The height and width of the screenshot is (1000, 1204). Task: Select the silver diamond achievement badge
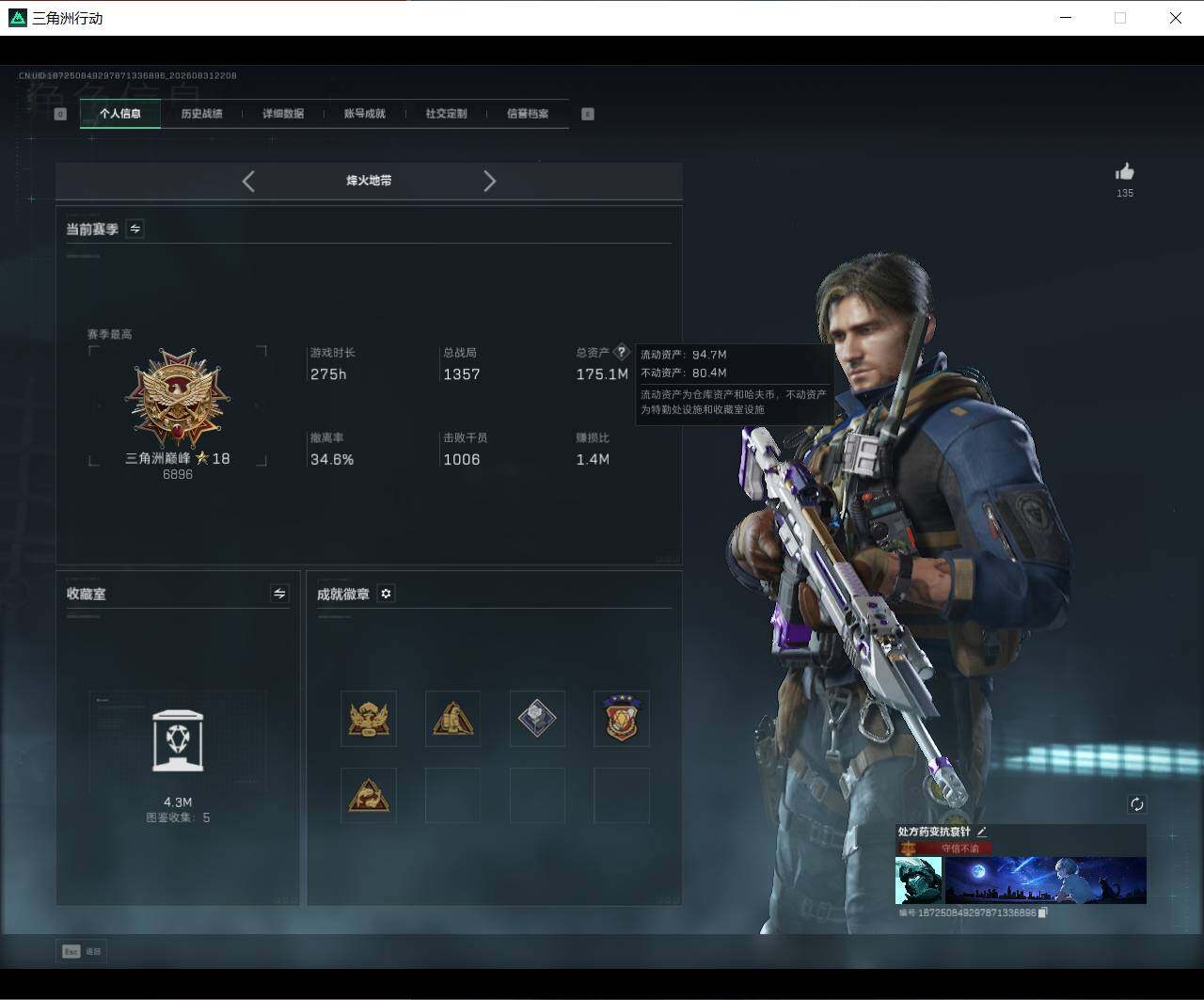(x=537, y=719)
